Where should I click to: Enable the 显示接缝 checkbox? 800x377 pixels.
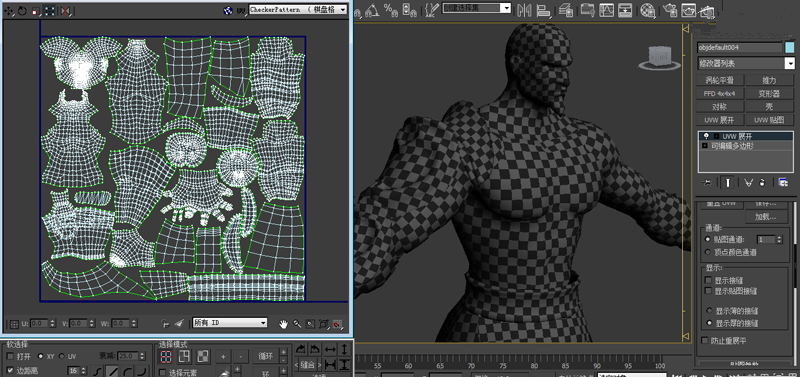coord(708,280)
